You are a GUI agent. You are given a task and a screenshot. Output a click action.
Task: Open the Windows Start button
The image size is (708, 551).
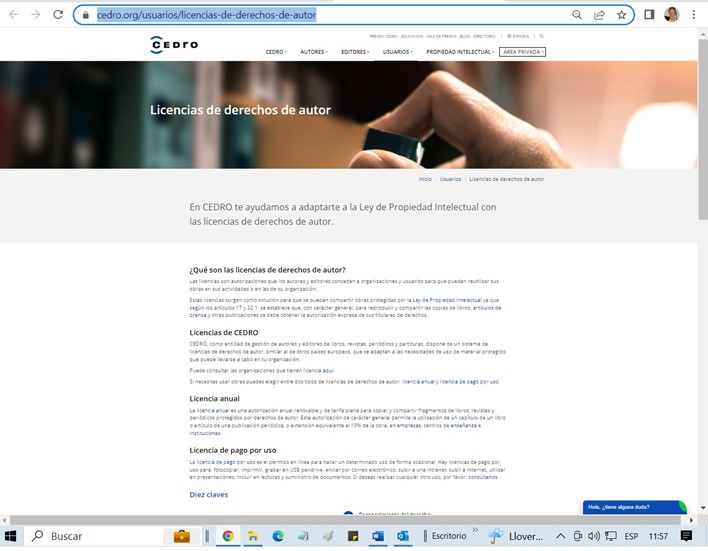(x=10, y=536)
